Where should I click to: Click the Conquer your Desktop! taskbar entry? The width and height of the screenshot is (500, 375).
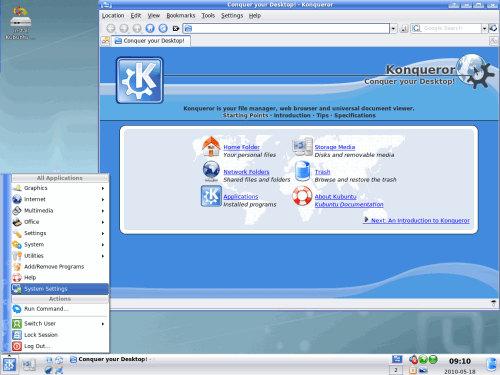[x=112, y=359]
